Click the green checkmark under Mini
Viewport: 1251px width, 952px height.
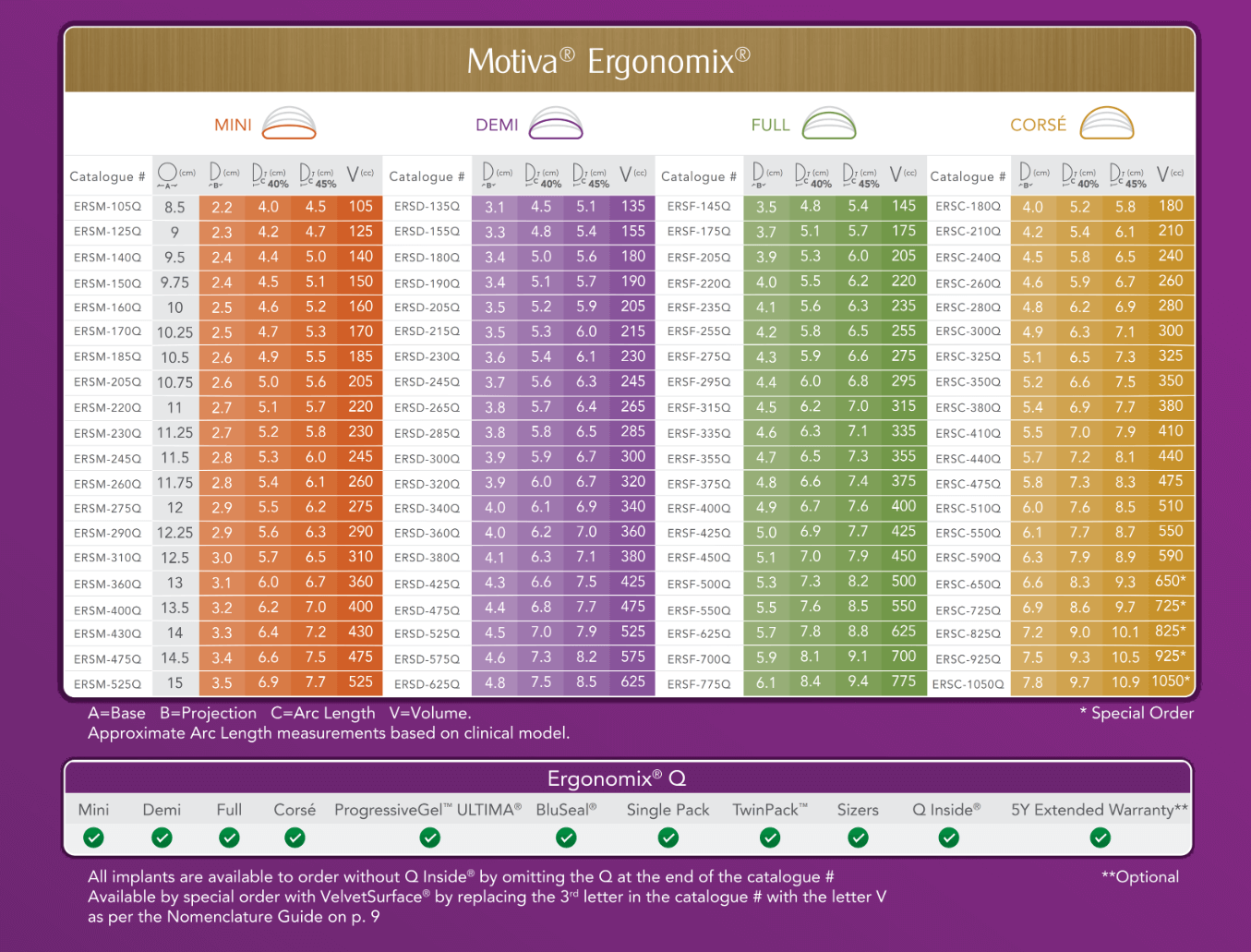coord(93,838)
